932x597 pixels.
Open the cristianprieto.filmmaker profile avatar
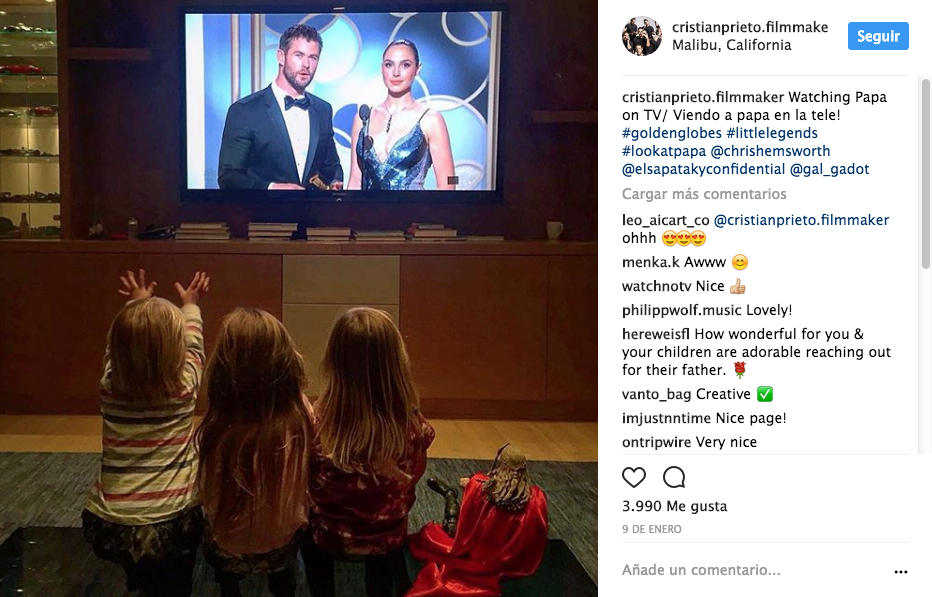point(642,36)
